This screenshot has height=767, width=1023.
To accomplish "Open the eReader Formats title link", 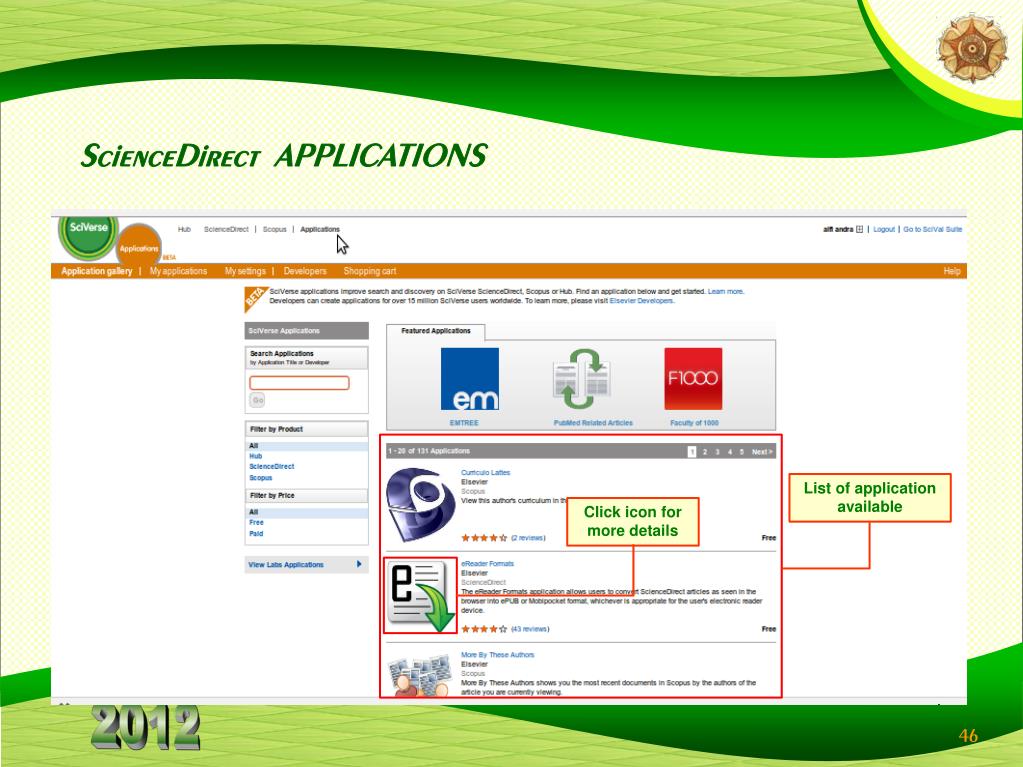I will pos(487,564).
